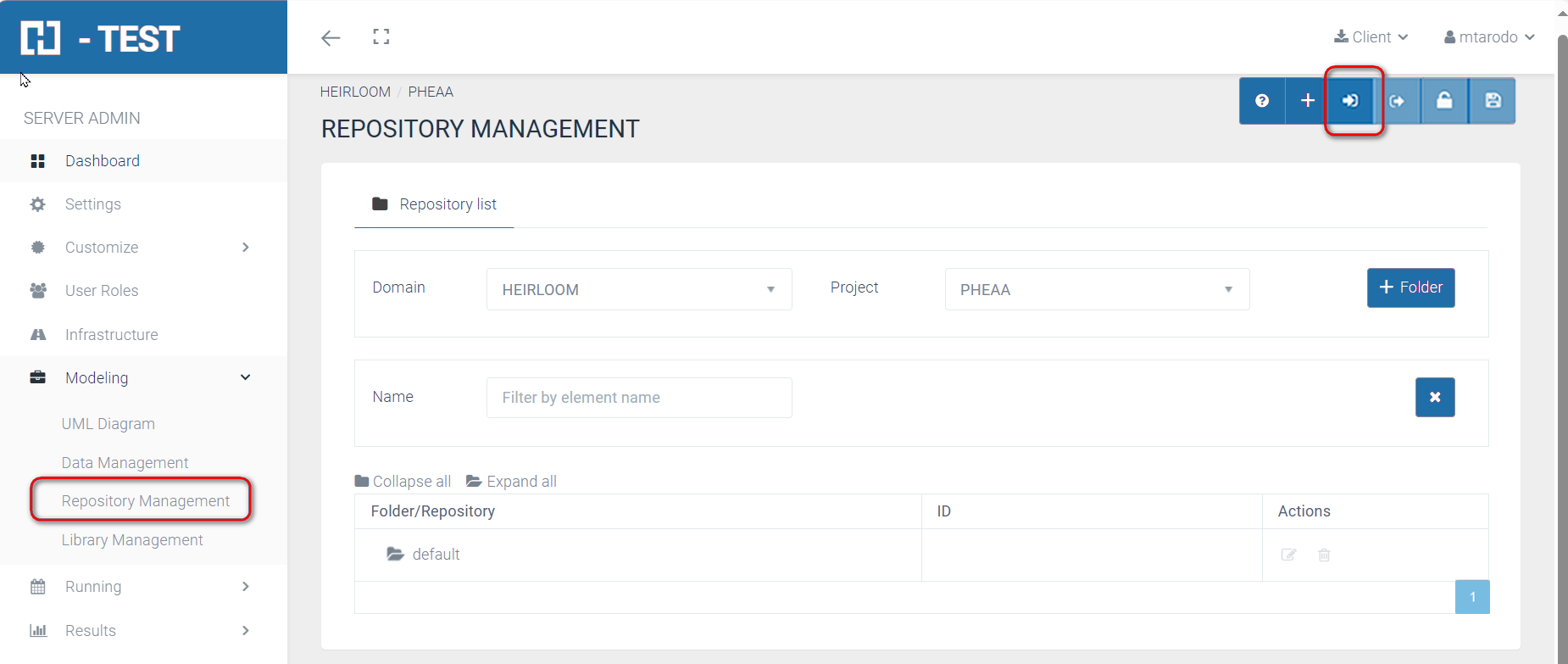Clear the name filter with X button
1568x664 pixels.
[x=1434, y=397]
